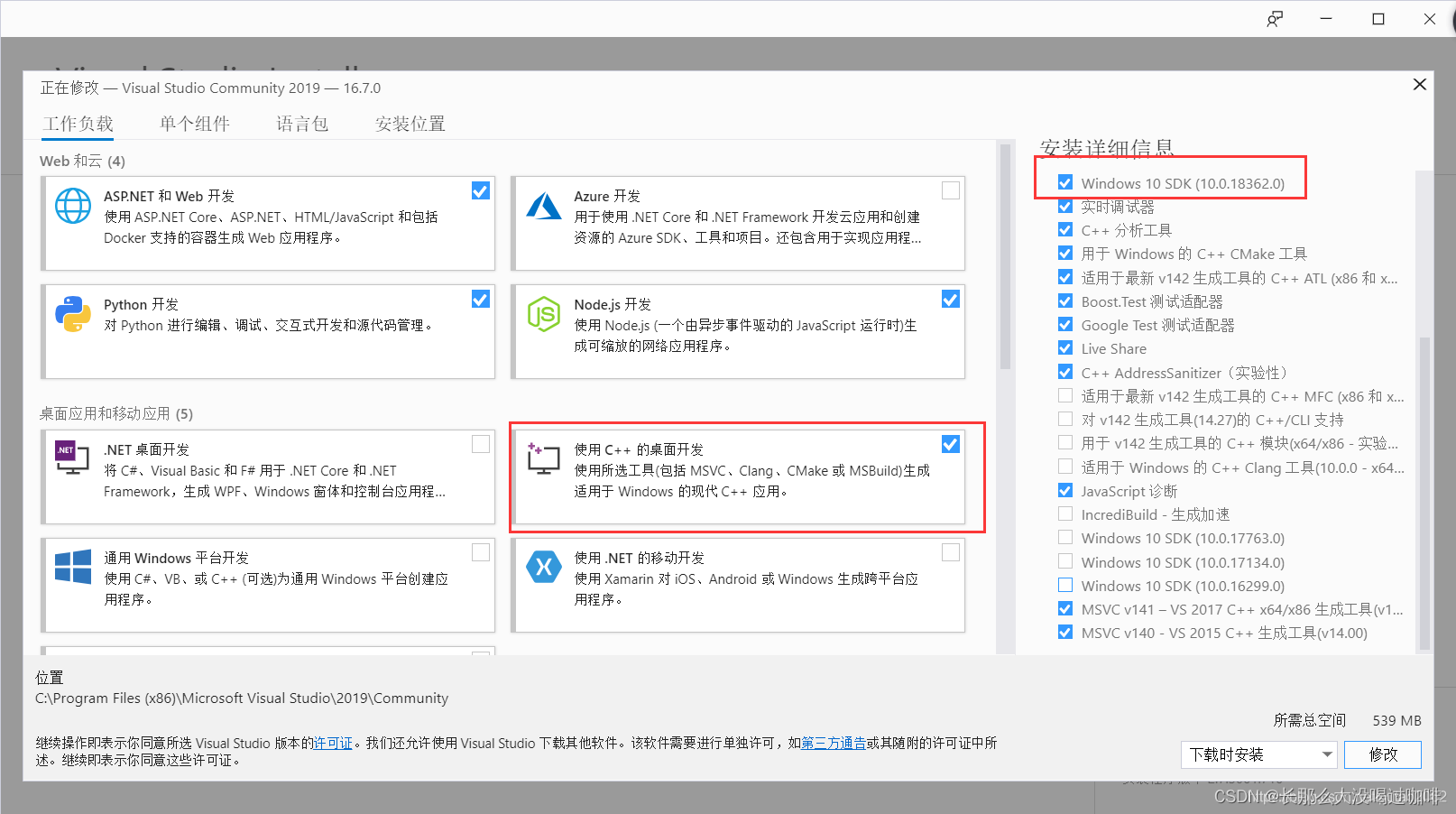This screenshot has height=814, width=1456.
Task: Click the 修改 button
Action: [x=1383, y=754]
